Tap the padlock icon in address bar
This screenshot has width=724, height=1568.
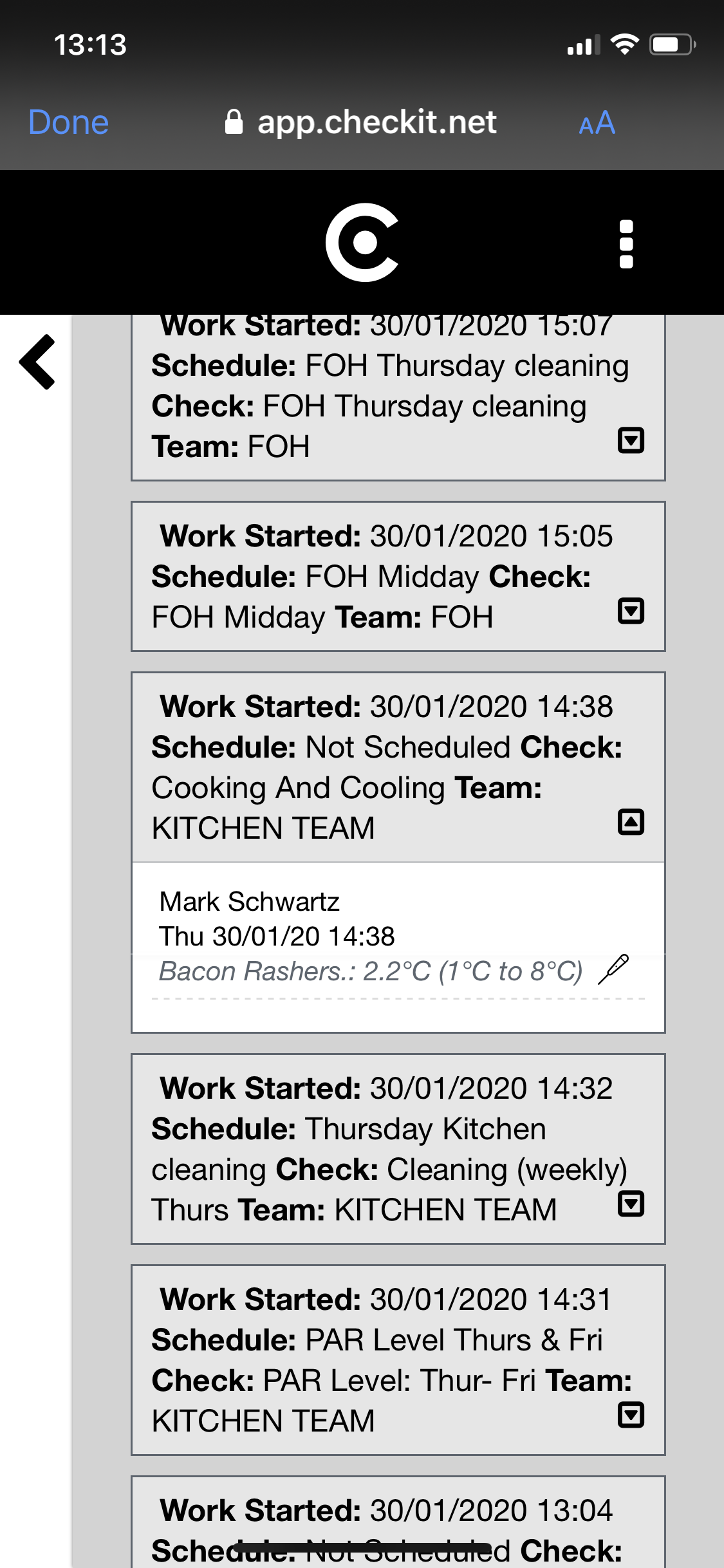(234, 122)
